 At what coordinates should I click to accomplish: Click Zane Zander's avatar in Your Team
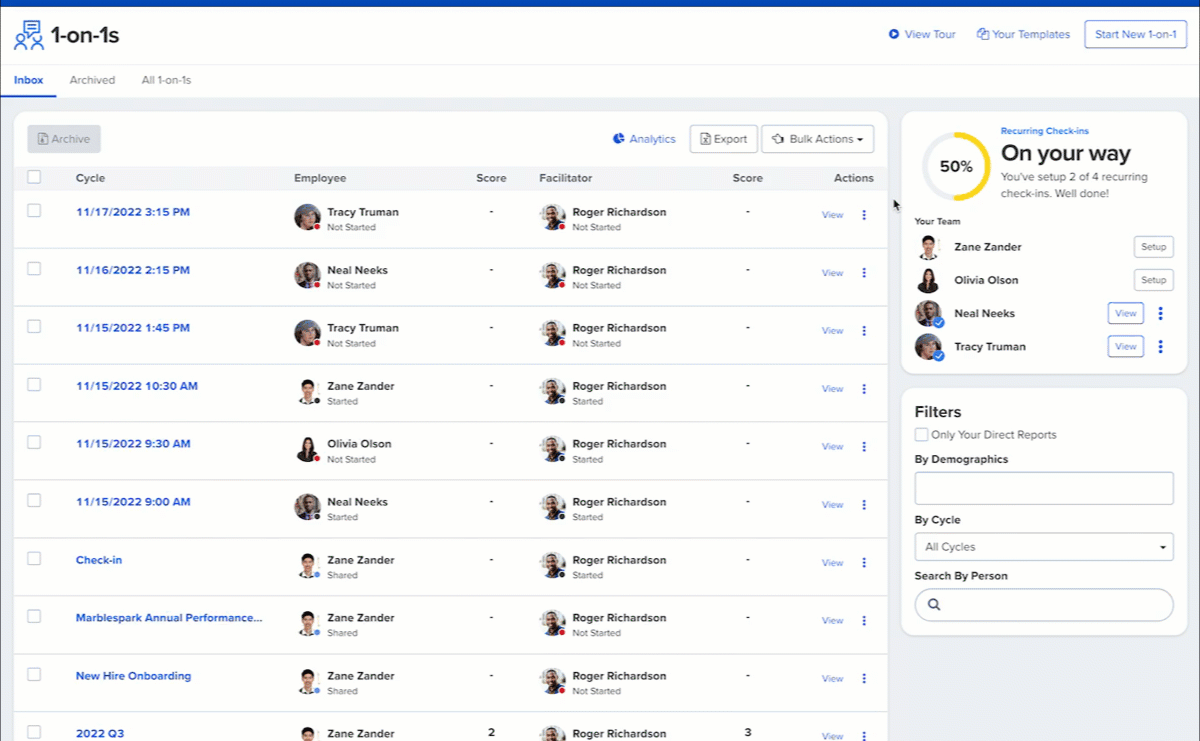pos(928,247)
